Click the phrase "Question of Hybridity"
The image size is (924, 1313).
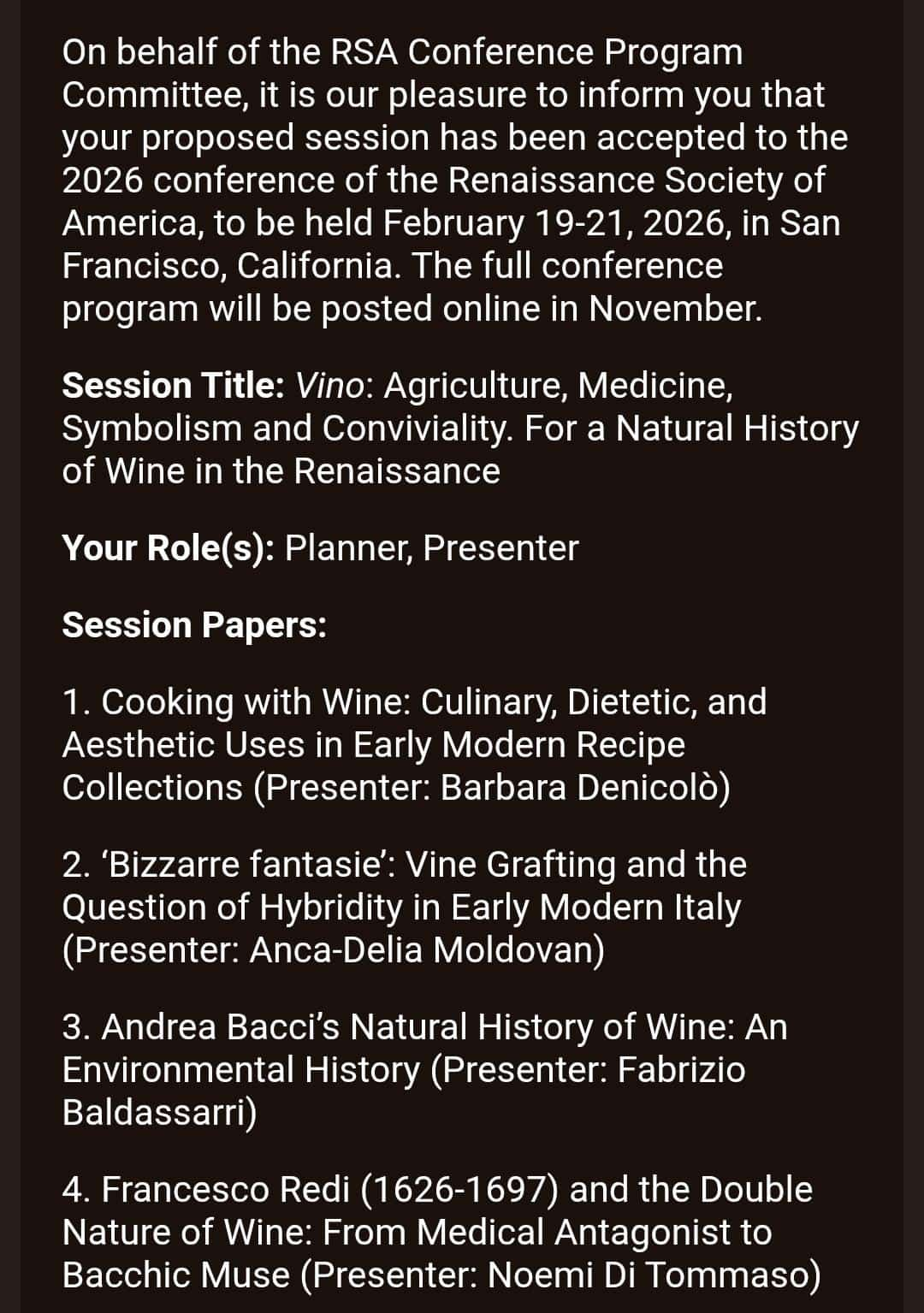click(x=232, y=908)
